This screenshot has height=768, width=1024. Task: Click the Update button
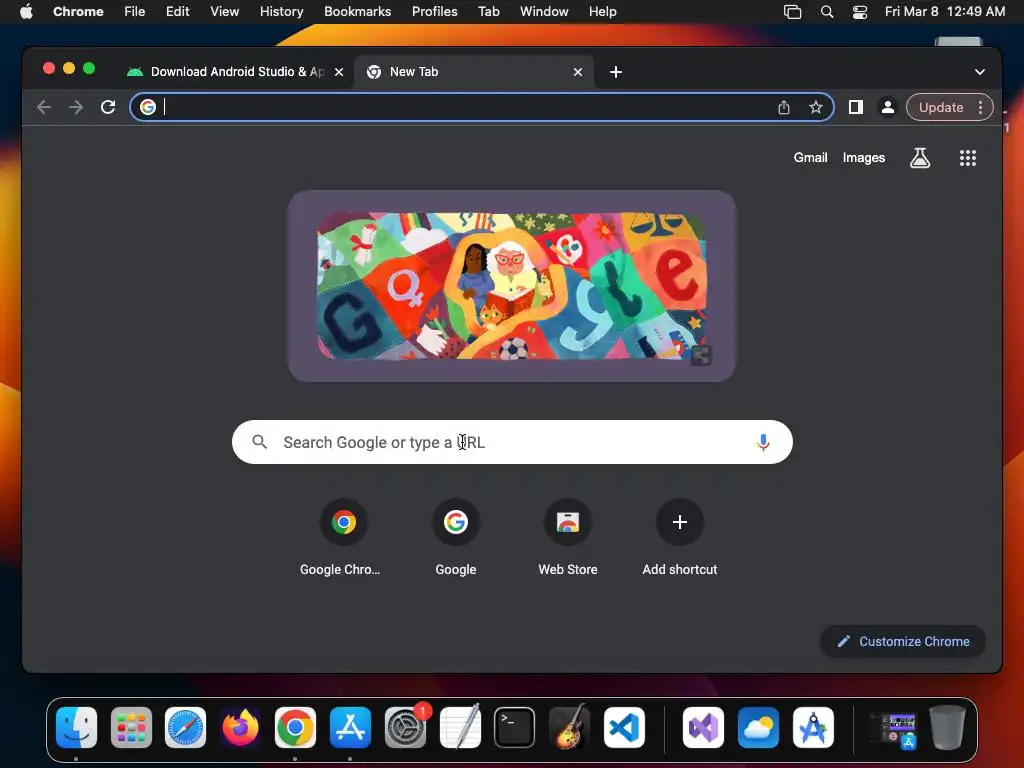tap(940, 107)
